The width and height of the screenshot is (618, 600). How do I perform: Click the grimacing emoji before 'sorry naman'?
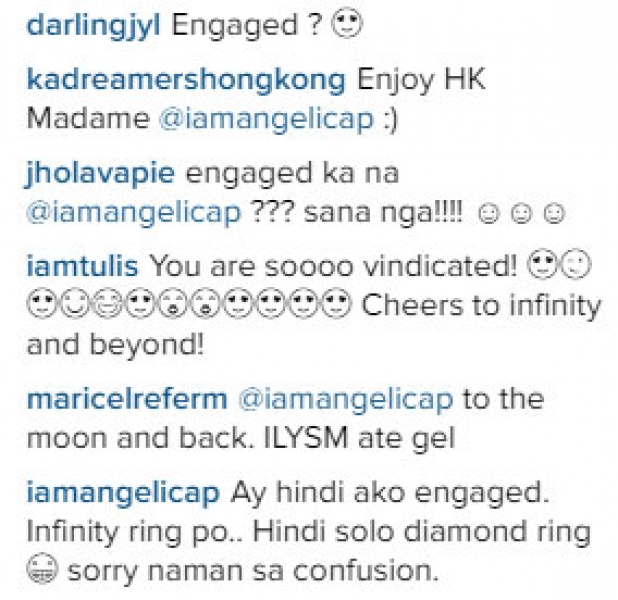(x=42, y=569)
